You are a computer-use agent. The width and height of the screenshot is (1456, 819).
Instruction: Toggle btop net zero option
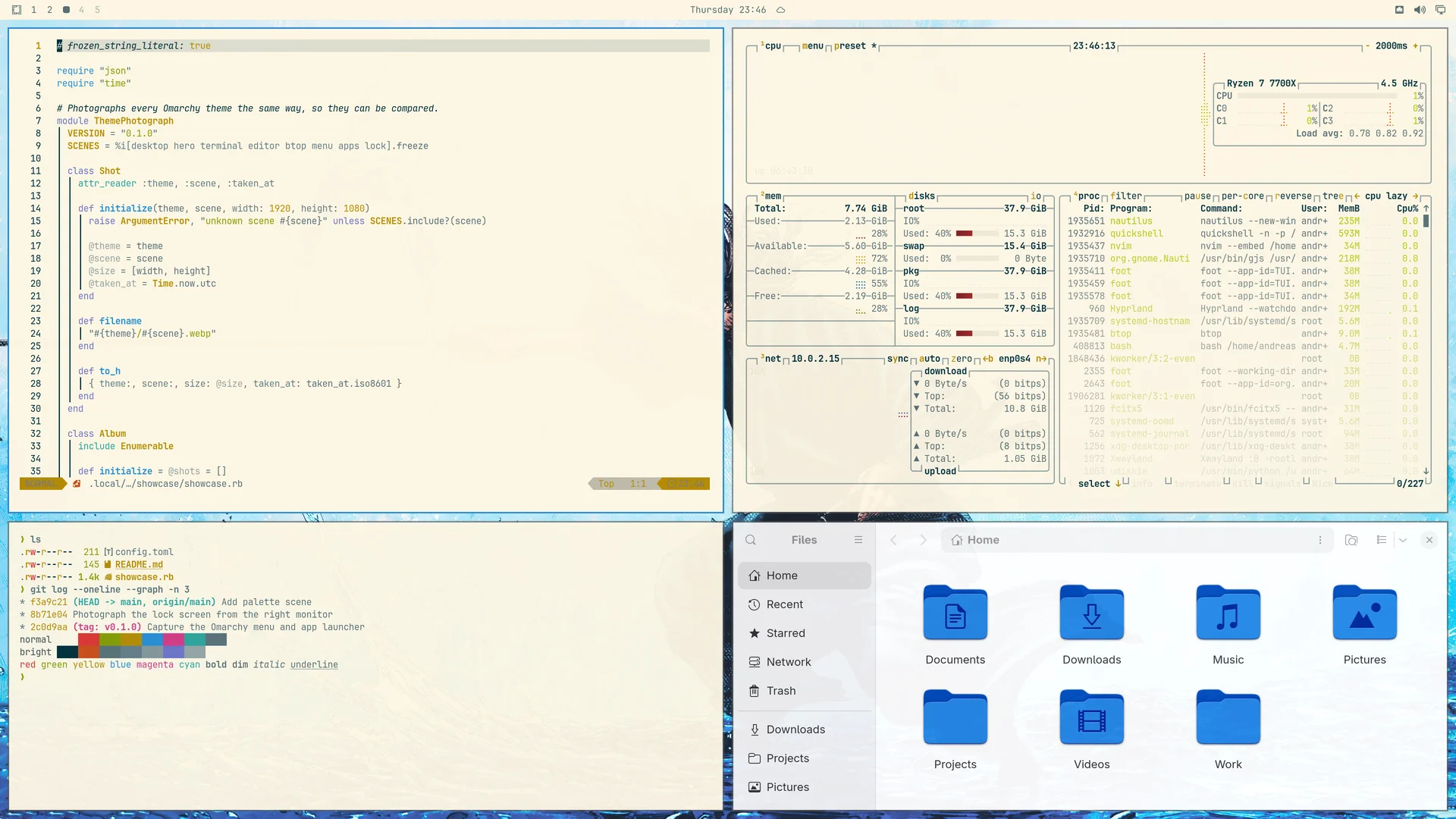pyautogui.click(x=962, y=359)
